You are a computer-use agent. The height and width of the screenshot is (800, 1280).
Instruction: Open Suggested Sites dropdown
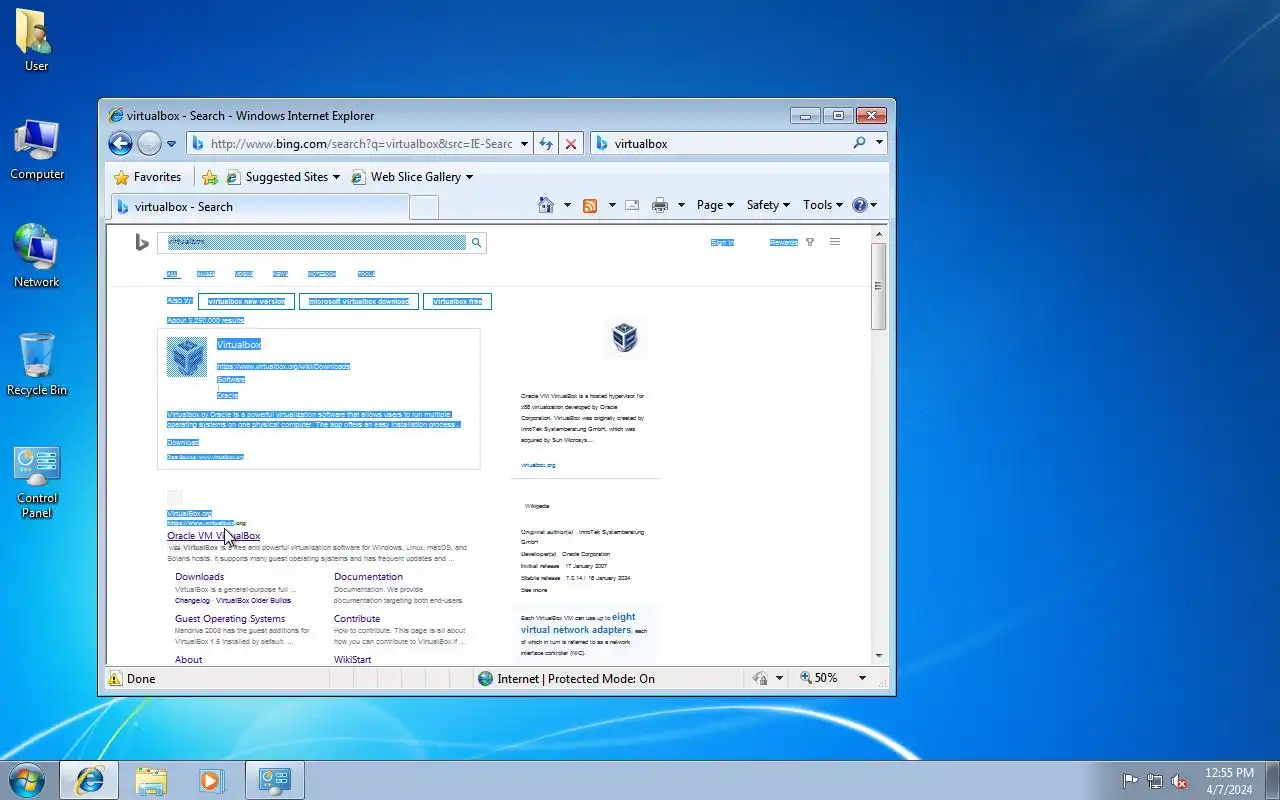tap(283, 177)
